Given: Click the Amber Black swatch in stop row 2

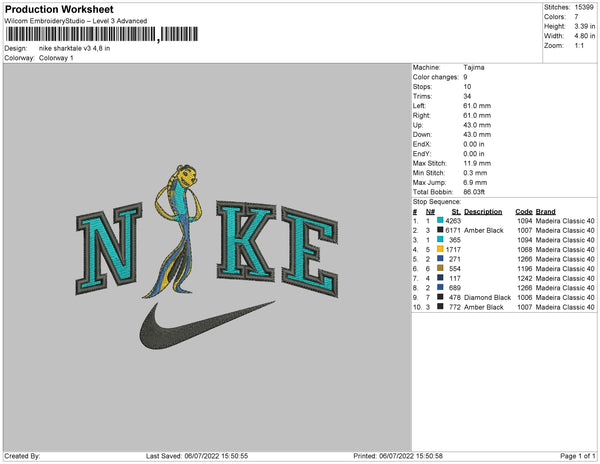Looking at the screenshot, I should click(440, 230).
